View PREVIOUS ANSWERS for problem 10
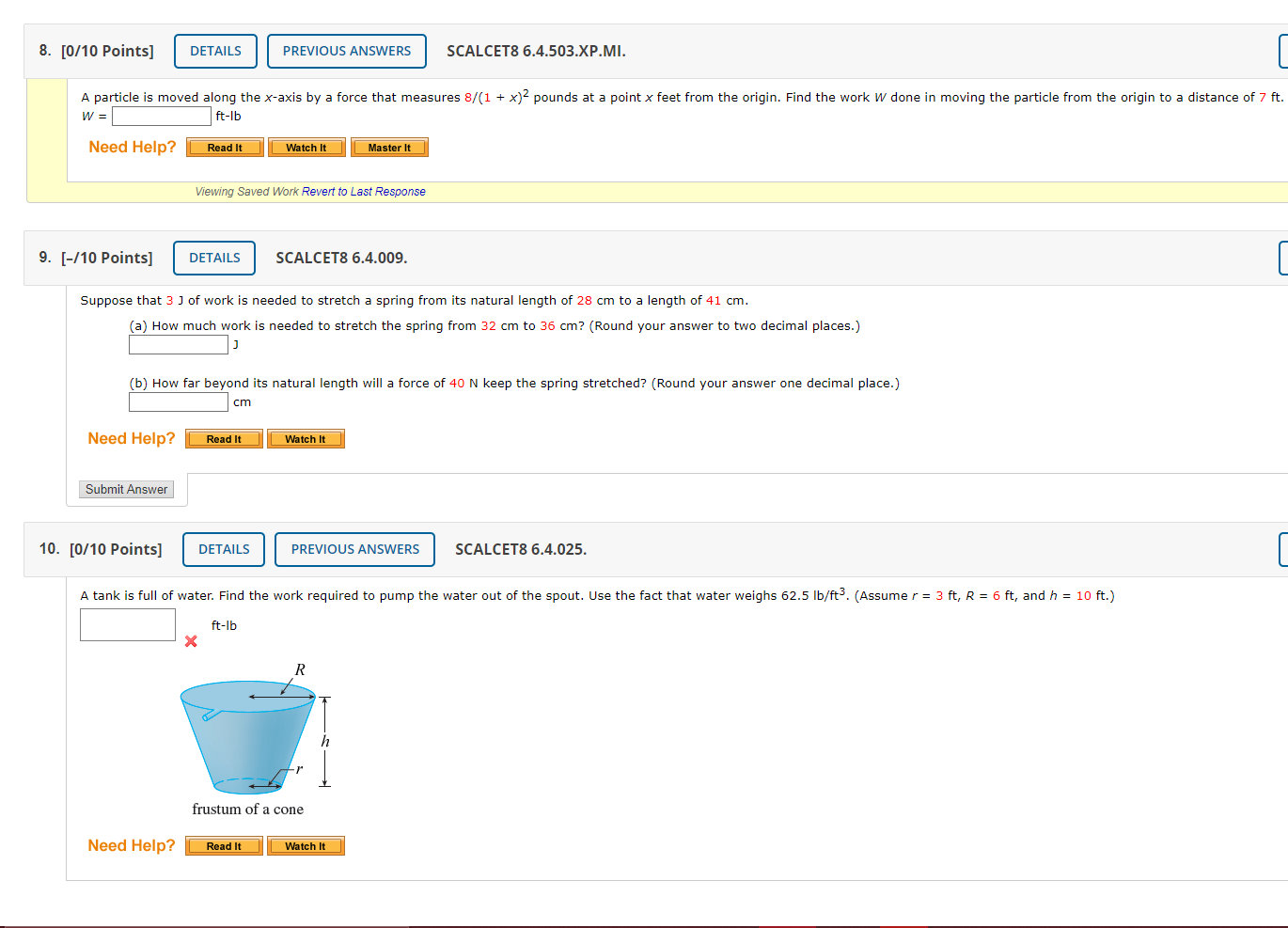This screenshot has height=928, width=1288. [x=354, y=549]
